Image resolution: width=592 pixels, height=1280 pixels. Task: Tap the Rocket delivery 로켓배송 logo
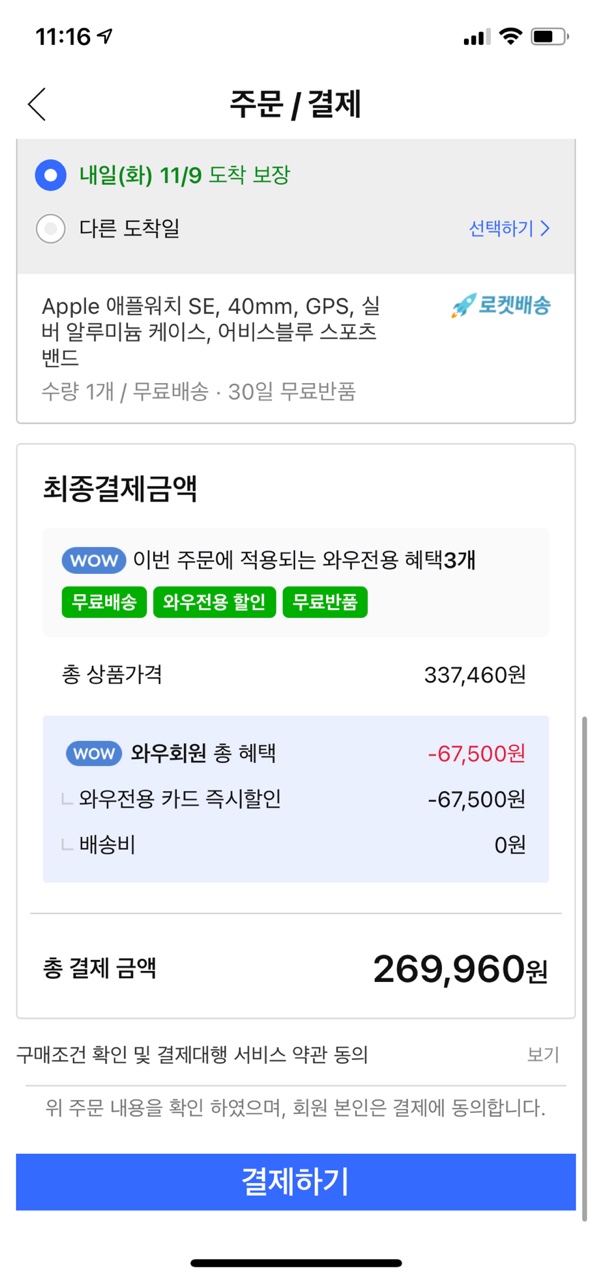(x=499, y=306)
